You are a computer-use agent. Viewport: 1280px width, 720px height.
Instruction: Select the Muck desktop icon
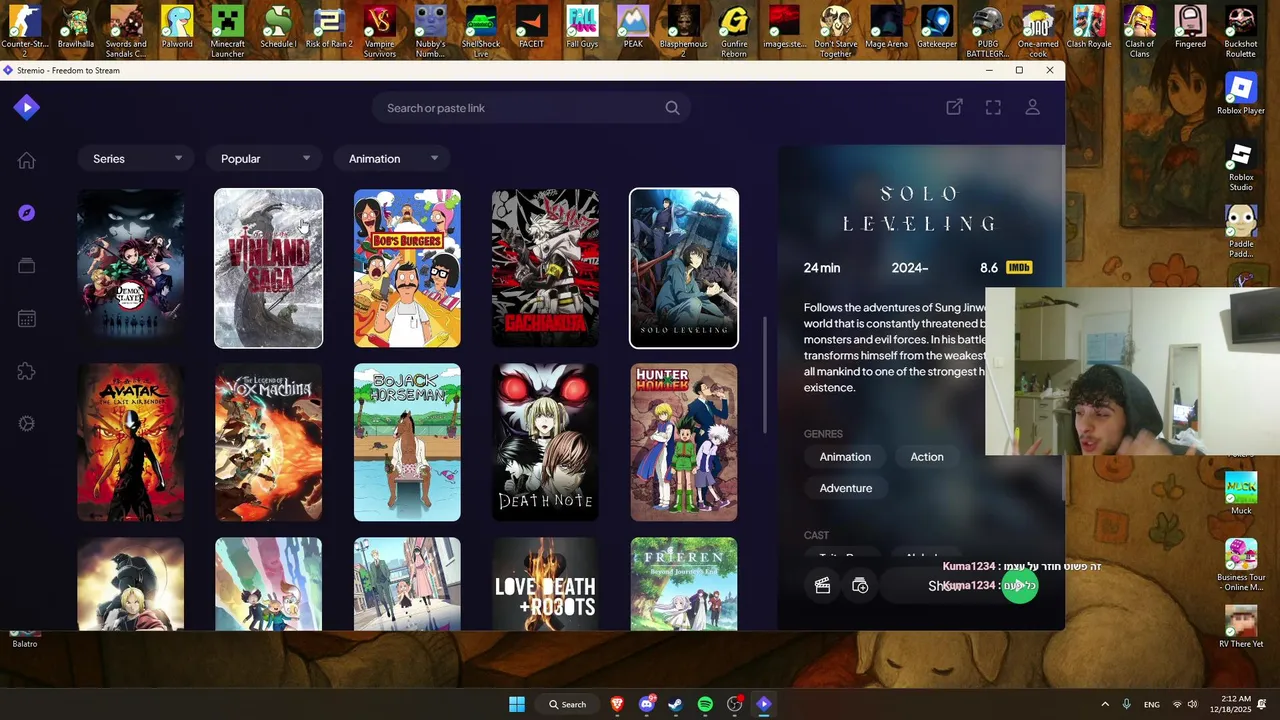click(1241, 493)
